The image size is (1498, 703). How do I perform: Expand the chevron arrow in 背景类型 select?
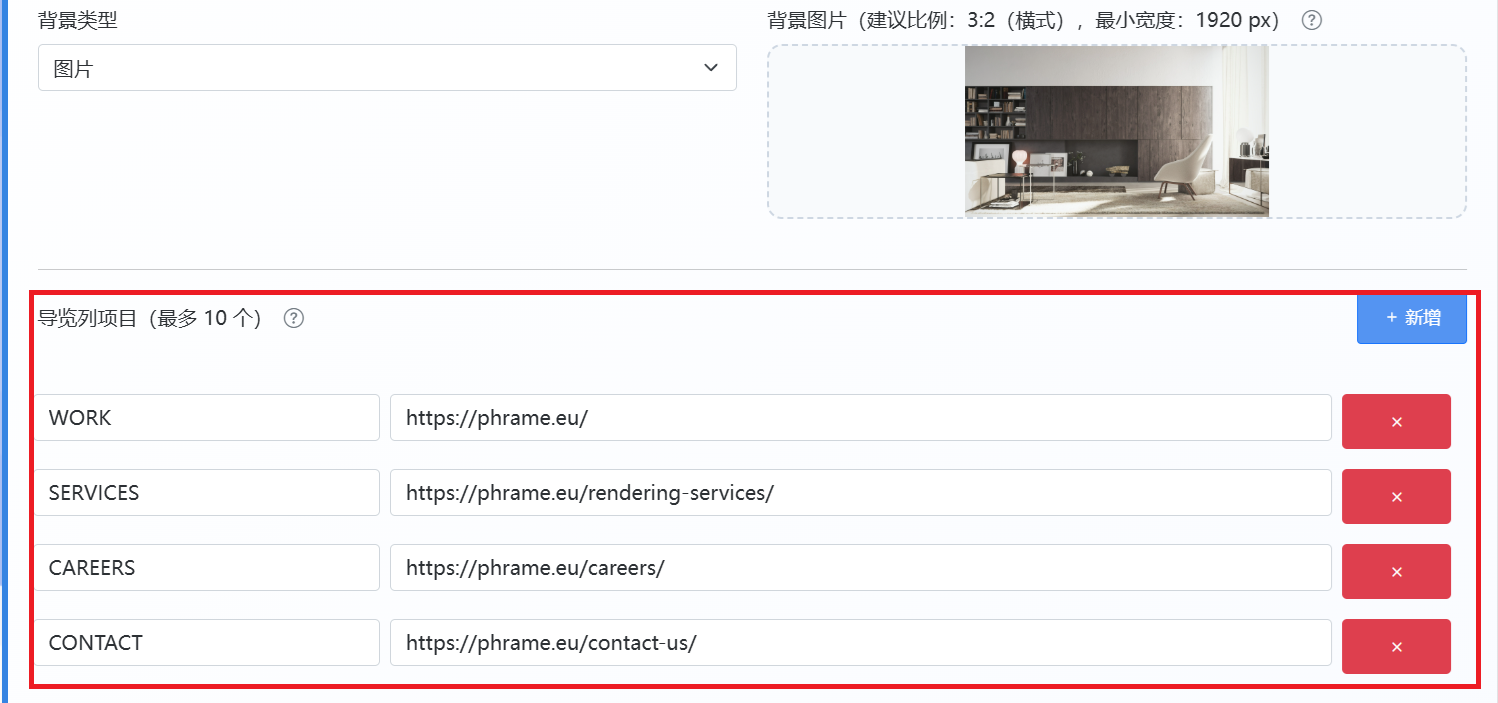pos(711,68)
